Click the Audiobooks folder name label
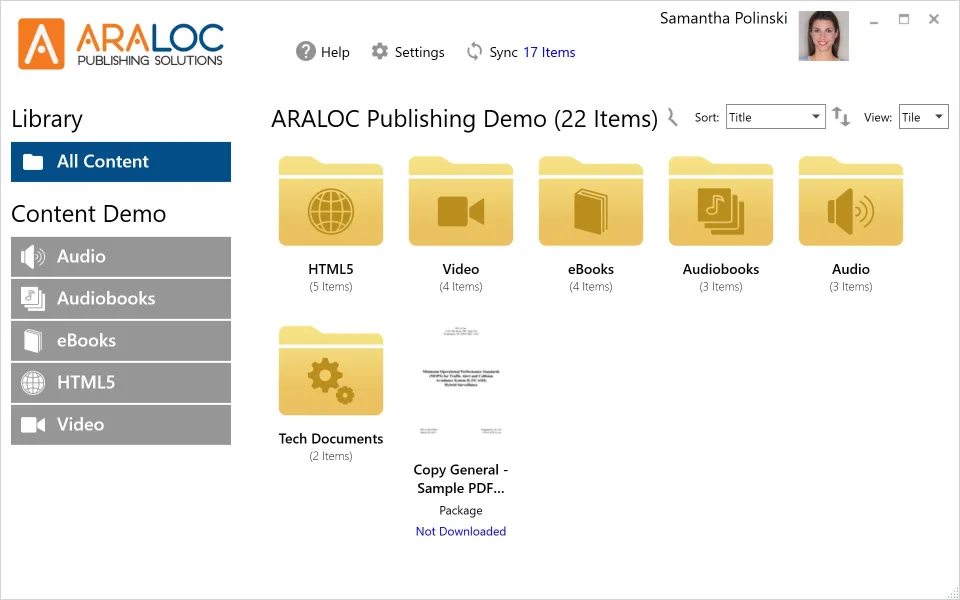The width and height of the screenshot is (960, 600). 721,269
